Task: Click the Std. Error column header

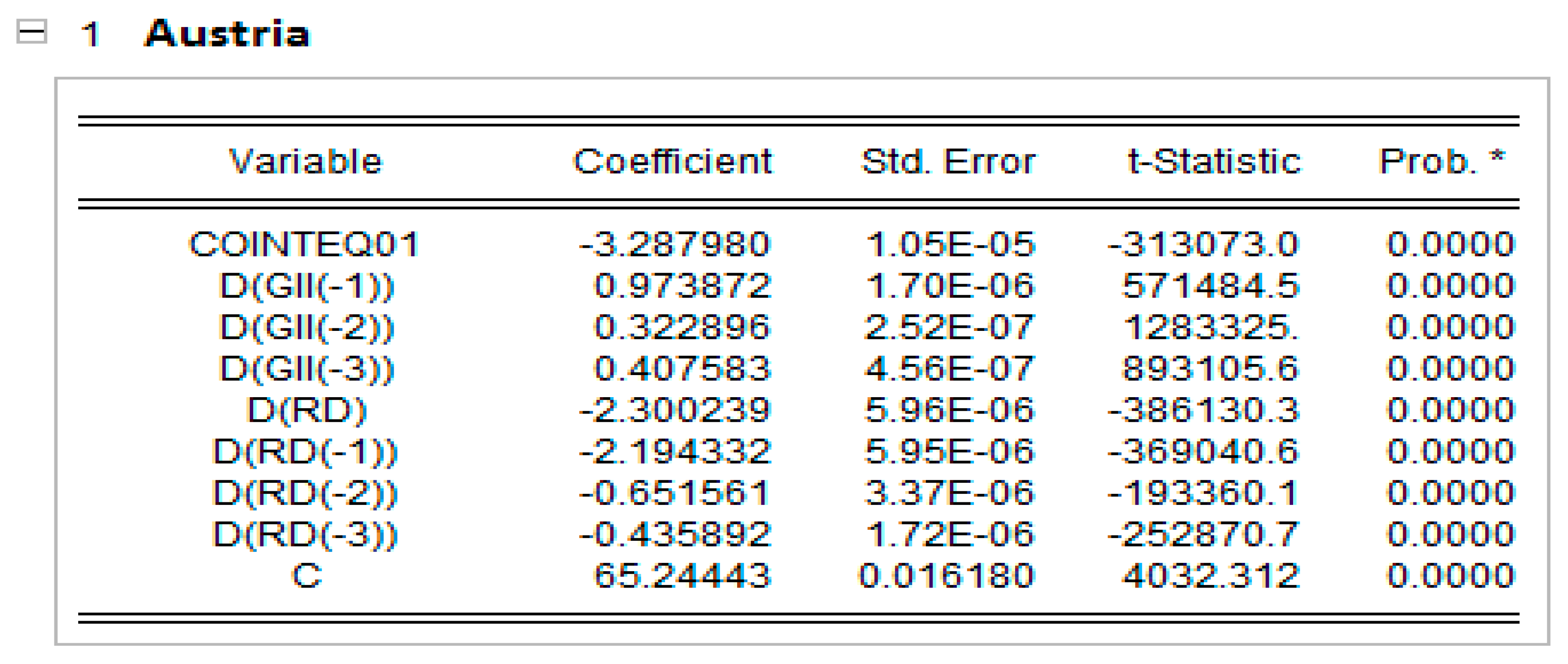Action: point(948,162)
